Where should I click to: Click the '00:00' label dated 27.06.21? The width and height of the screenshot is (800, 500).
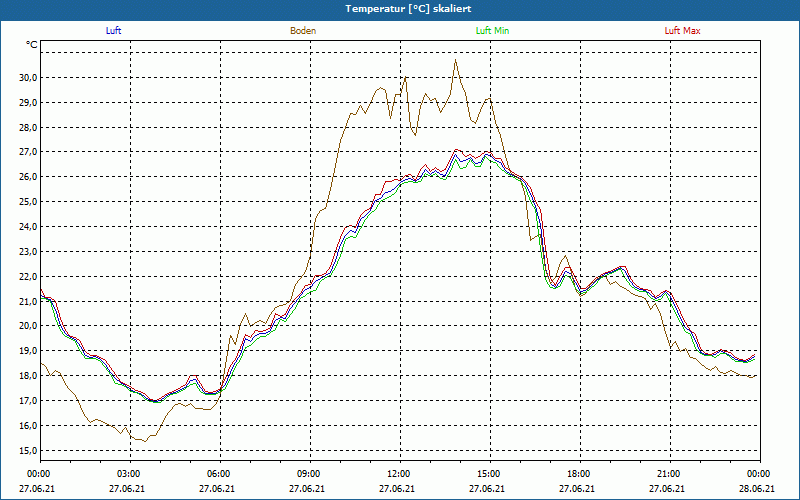[x=37, y=474]
